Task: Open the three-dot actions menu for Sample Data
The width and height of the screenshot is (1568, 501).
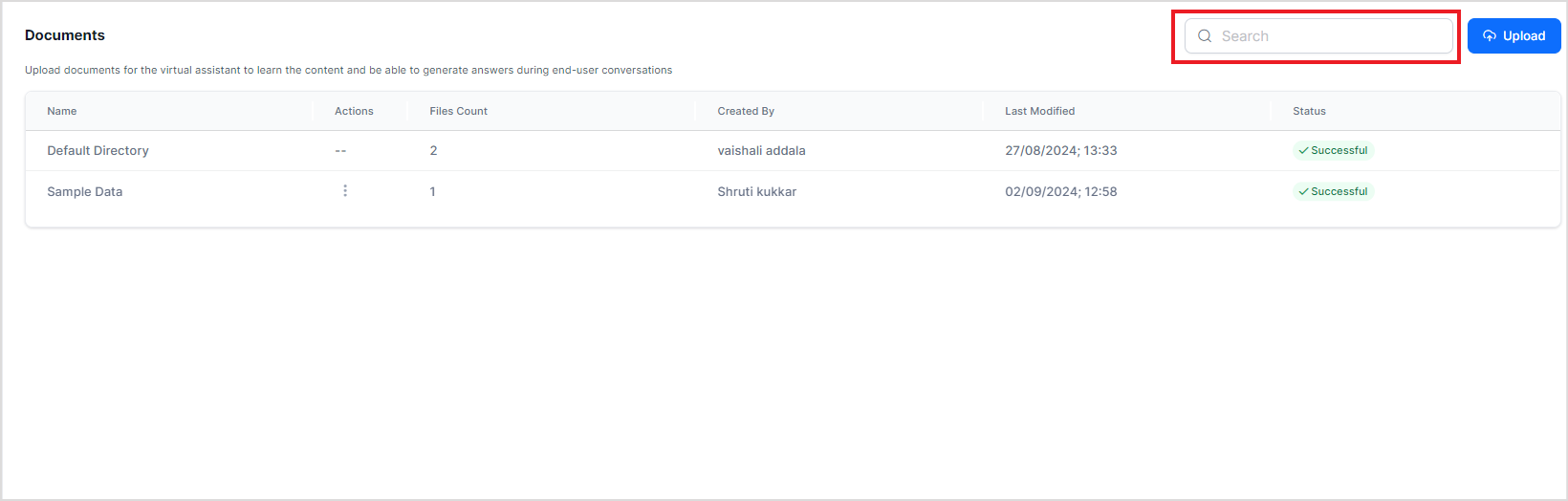Action: click(345, 191)
